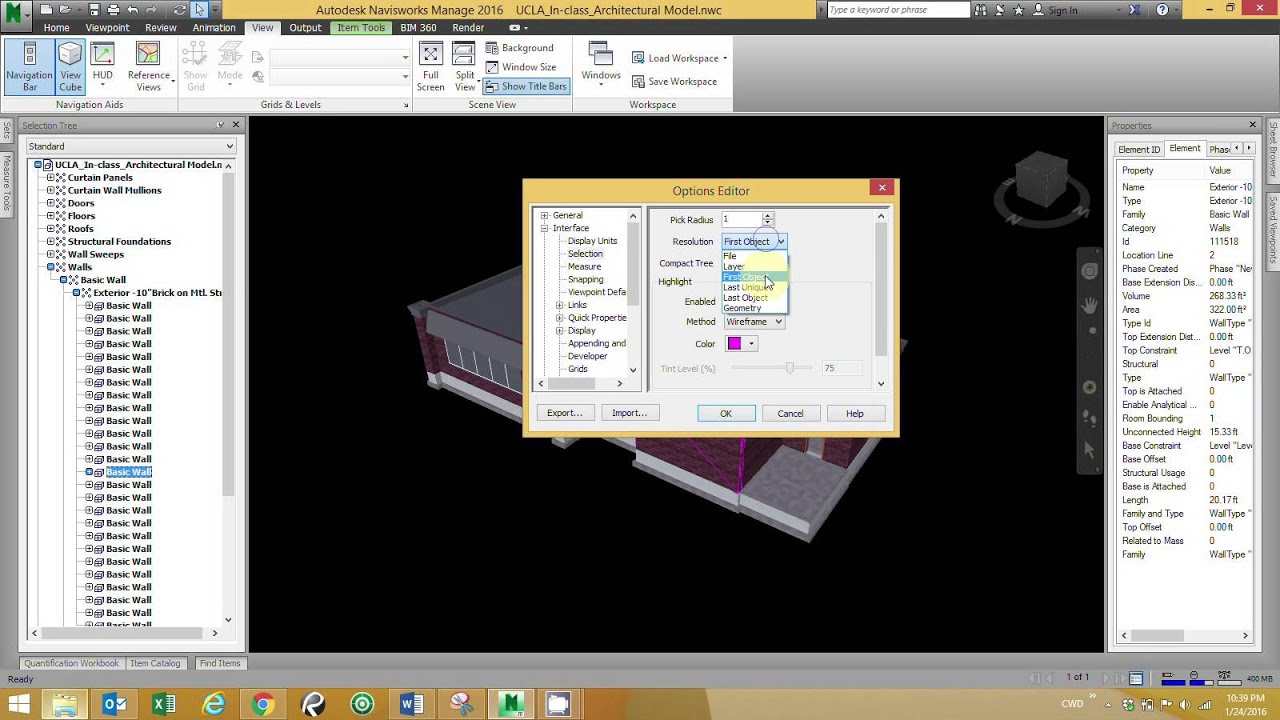Toggle Show Title Bars option
The image size is (1280, 720).
(x=526, y=86)
